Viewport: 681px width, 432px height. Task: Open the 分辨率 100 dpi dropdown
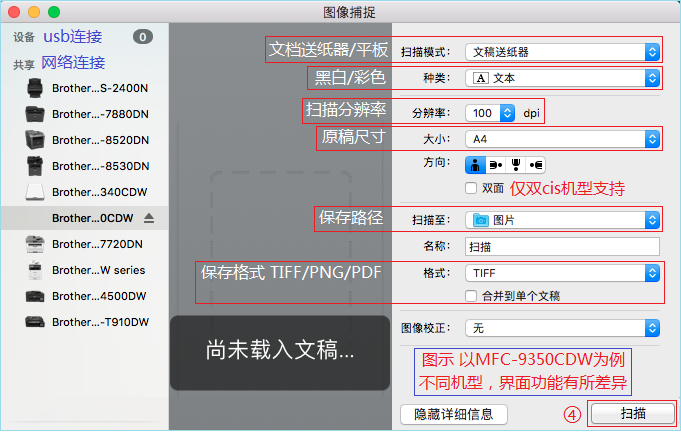tap(490, 113)
